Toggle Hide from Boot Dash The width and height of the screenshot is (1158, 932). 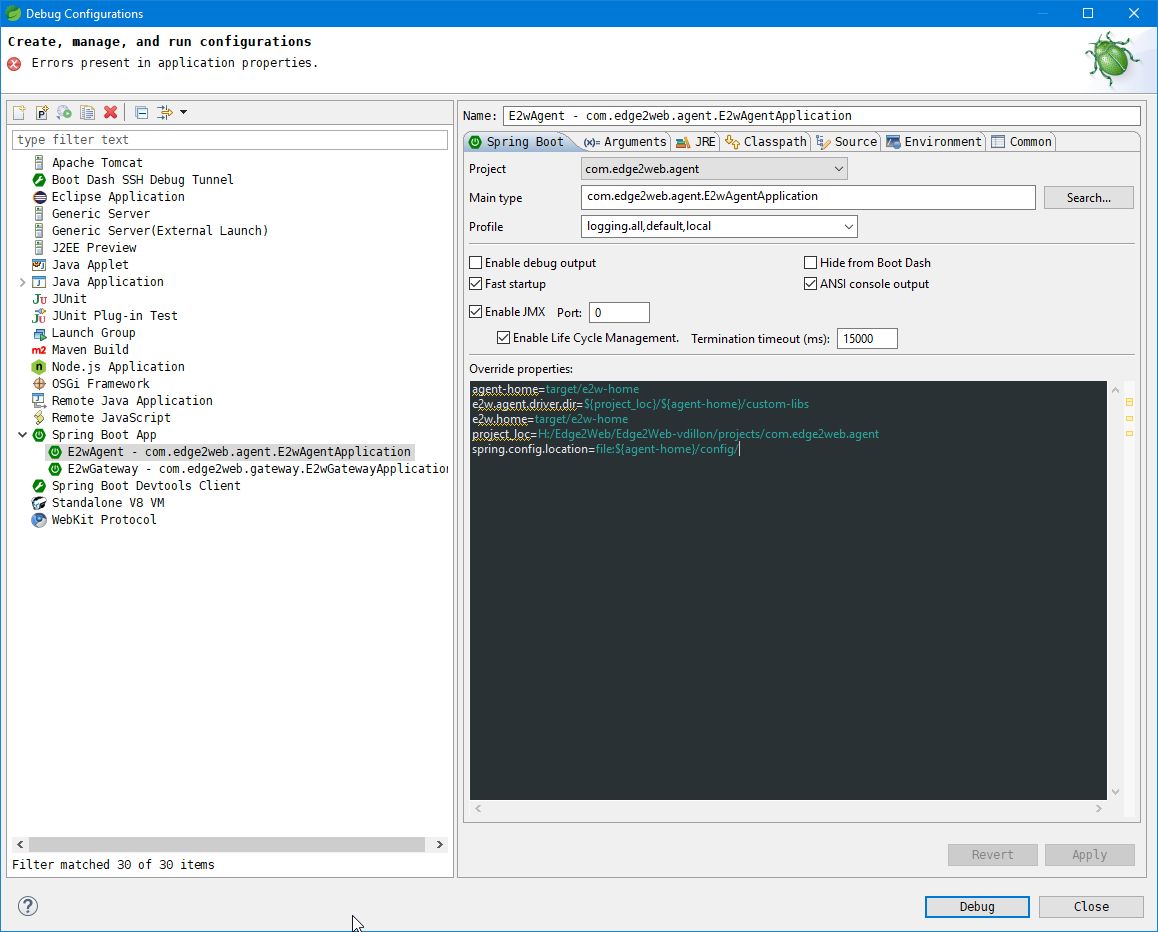click(810, 262)
